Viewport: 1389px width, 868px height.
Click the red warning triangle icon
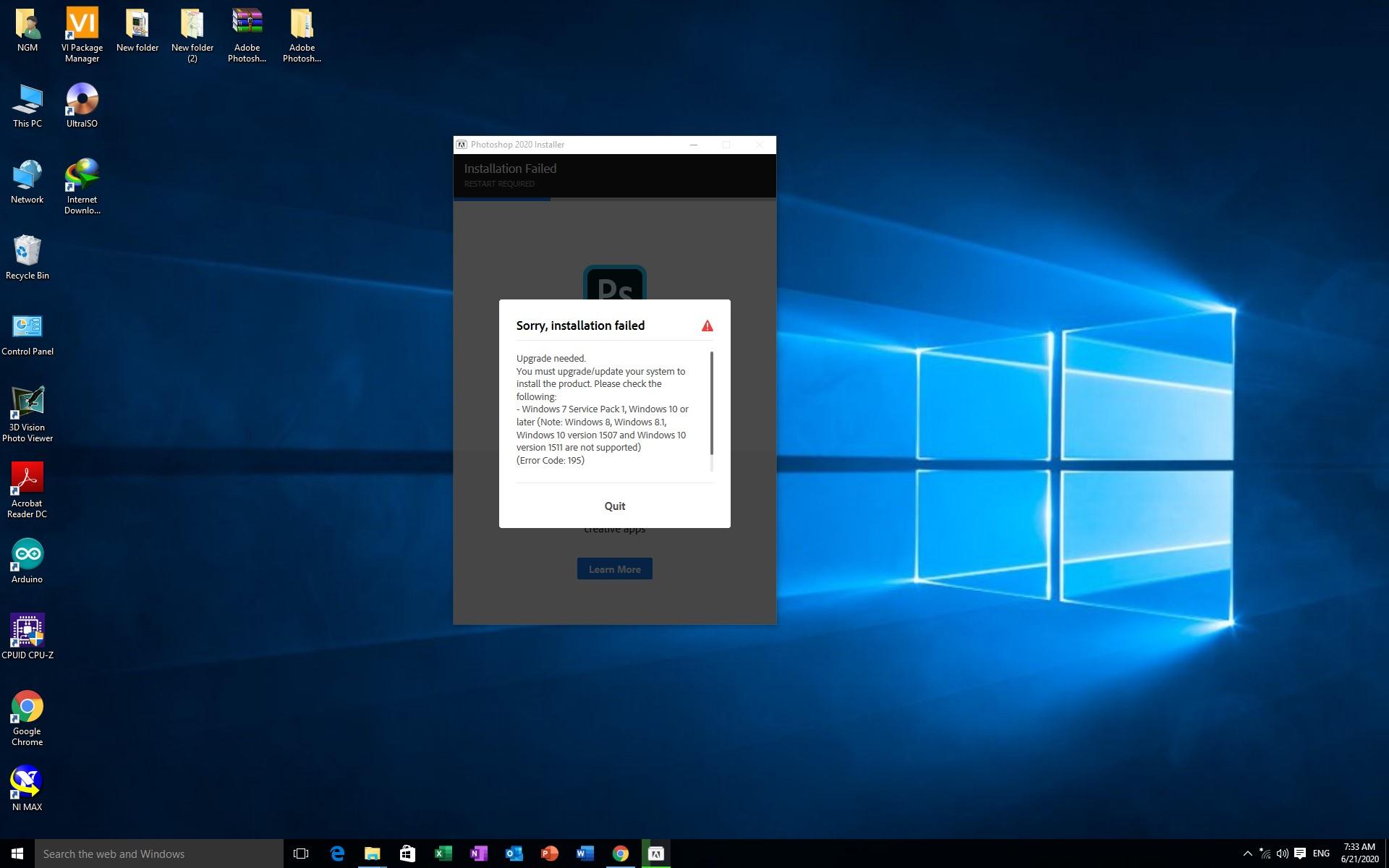coord(708,326)
